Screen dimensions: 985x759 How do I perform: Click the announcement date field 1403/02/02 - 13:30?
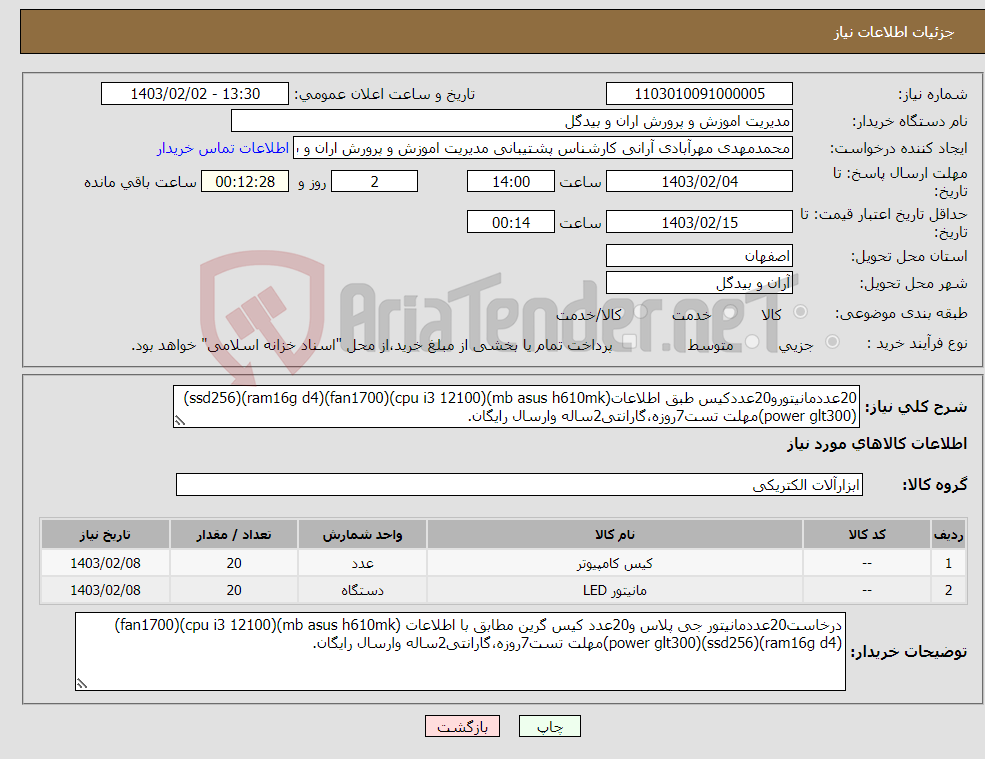point(195,94)
